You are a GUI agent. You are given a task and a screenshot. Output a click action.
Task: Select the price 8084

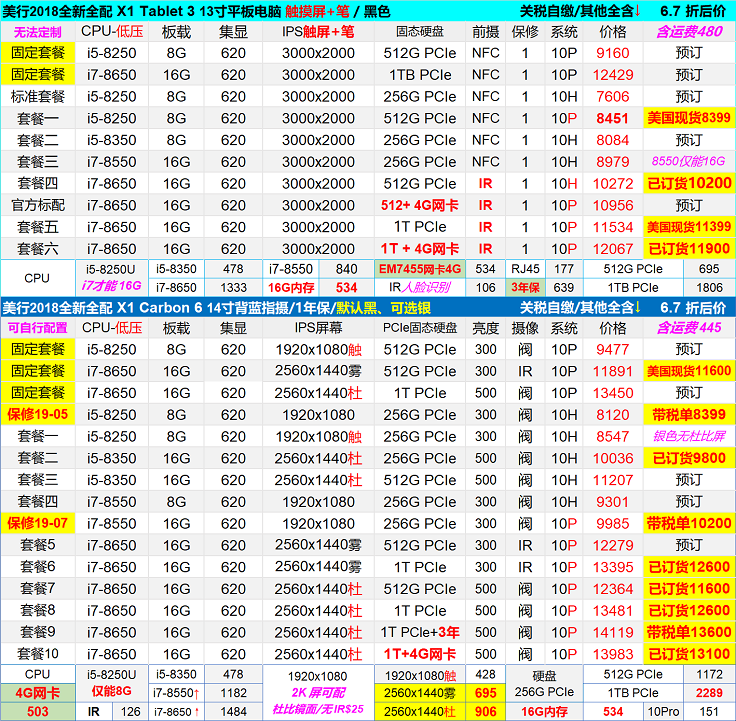pos(613,140)
